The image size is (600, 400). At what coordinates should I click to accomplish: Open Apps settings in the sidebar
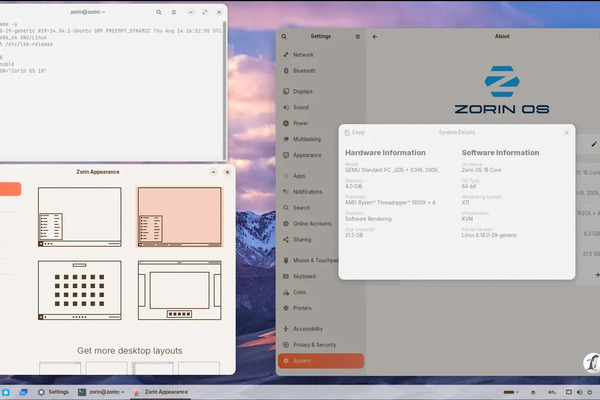pos(321,176)
